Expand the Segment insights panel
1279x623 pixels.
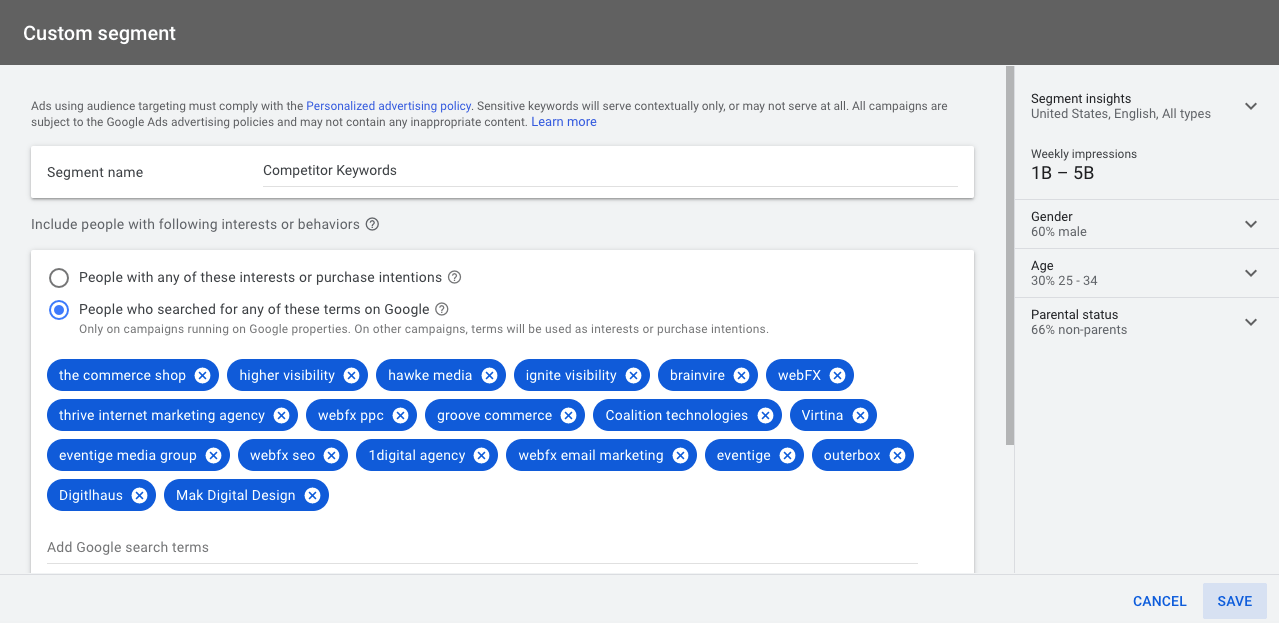[1250, 106]
